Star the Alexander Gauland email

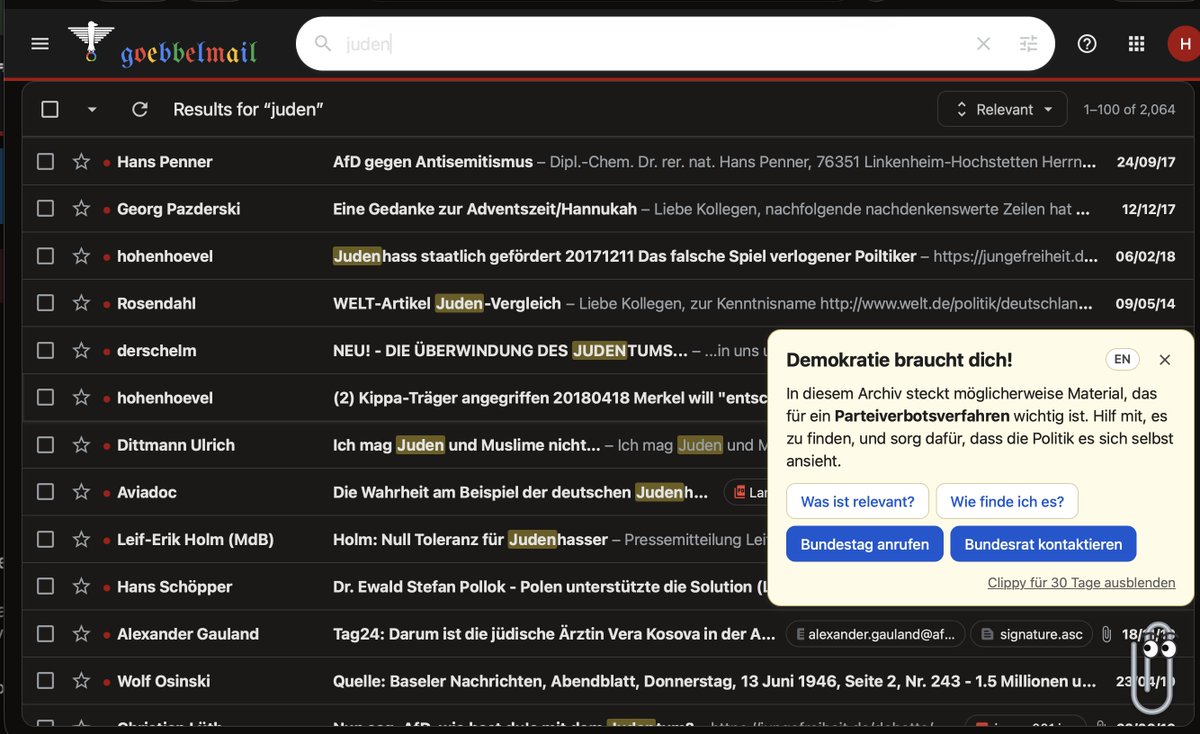(x=81, y=634)
